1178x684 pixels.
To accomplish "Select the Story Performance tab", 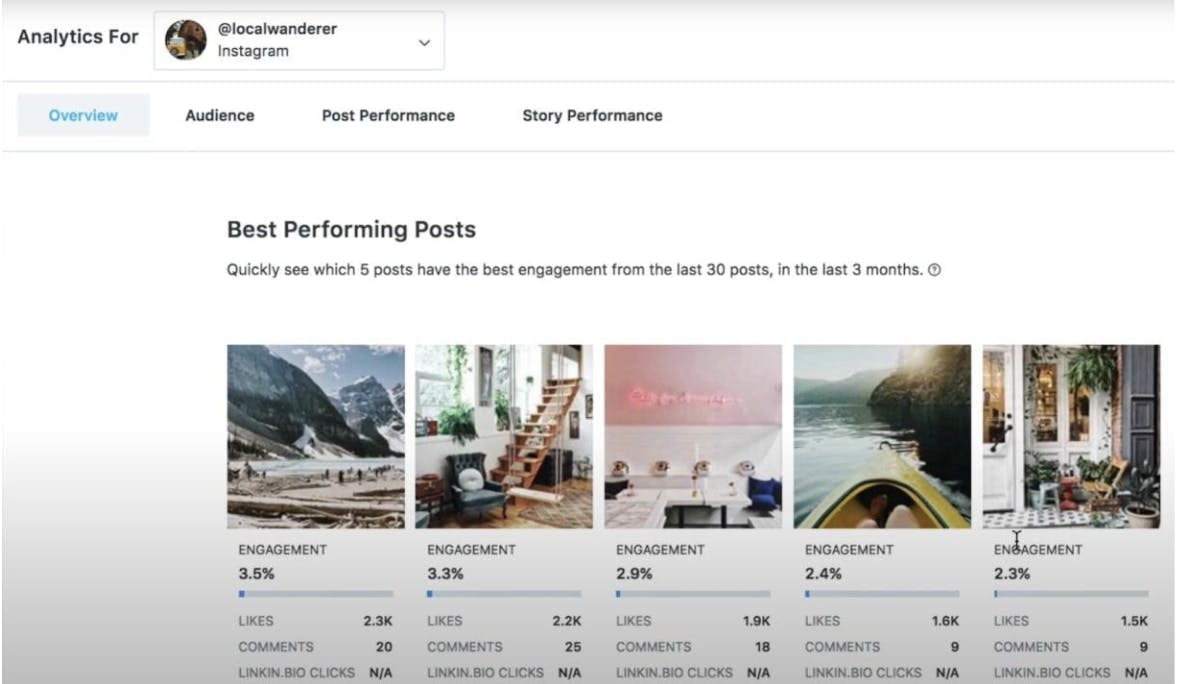I will (592, 115).
